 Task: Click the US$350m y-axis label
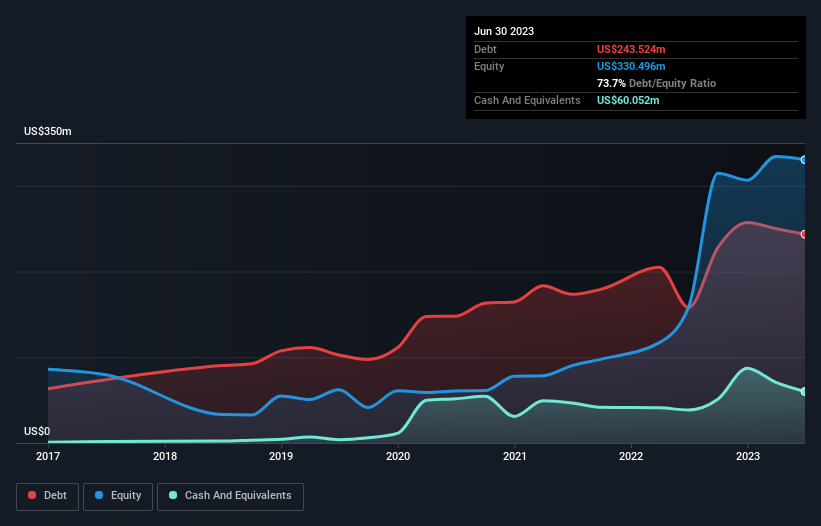pyautogui.click(x=48, y=131)
